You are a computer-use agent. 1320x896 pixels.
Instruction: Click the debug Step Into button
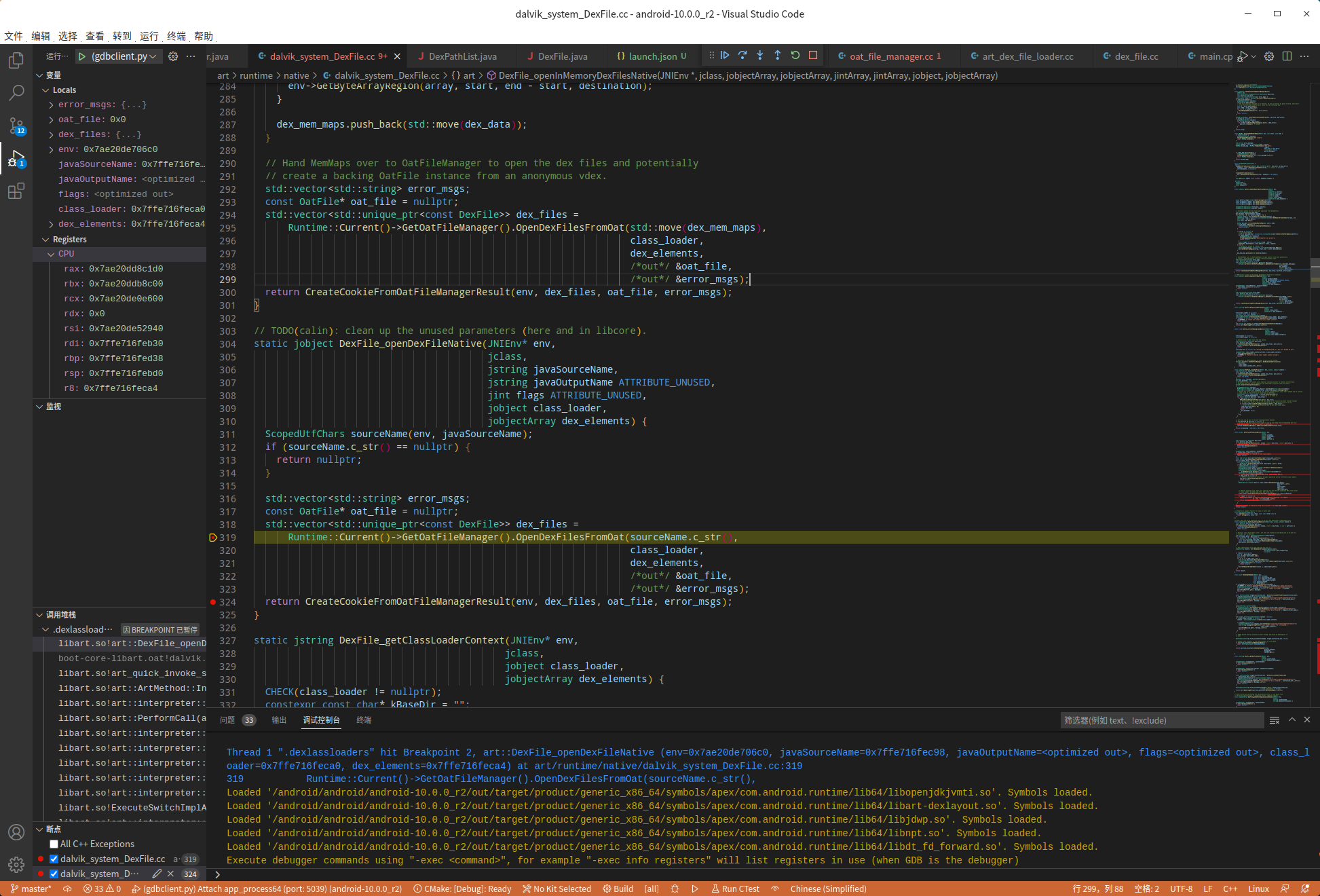pos(760,56)
